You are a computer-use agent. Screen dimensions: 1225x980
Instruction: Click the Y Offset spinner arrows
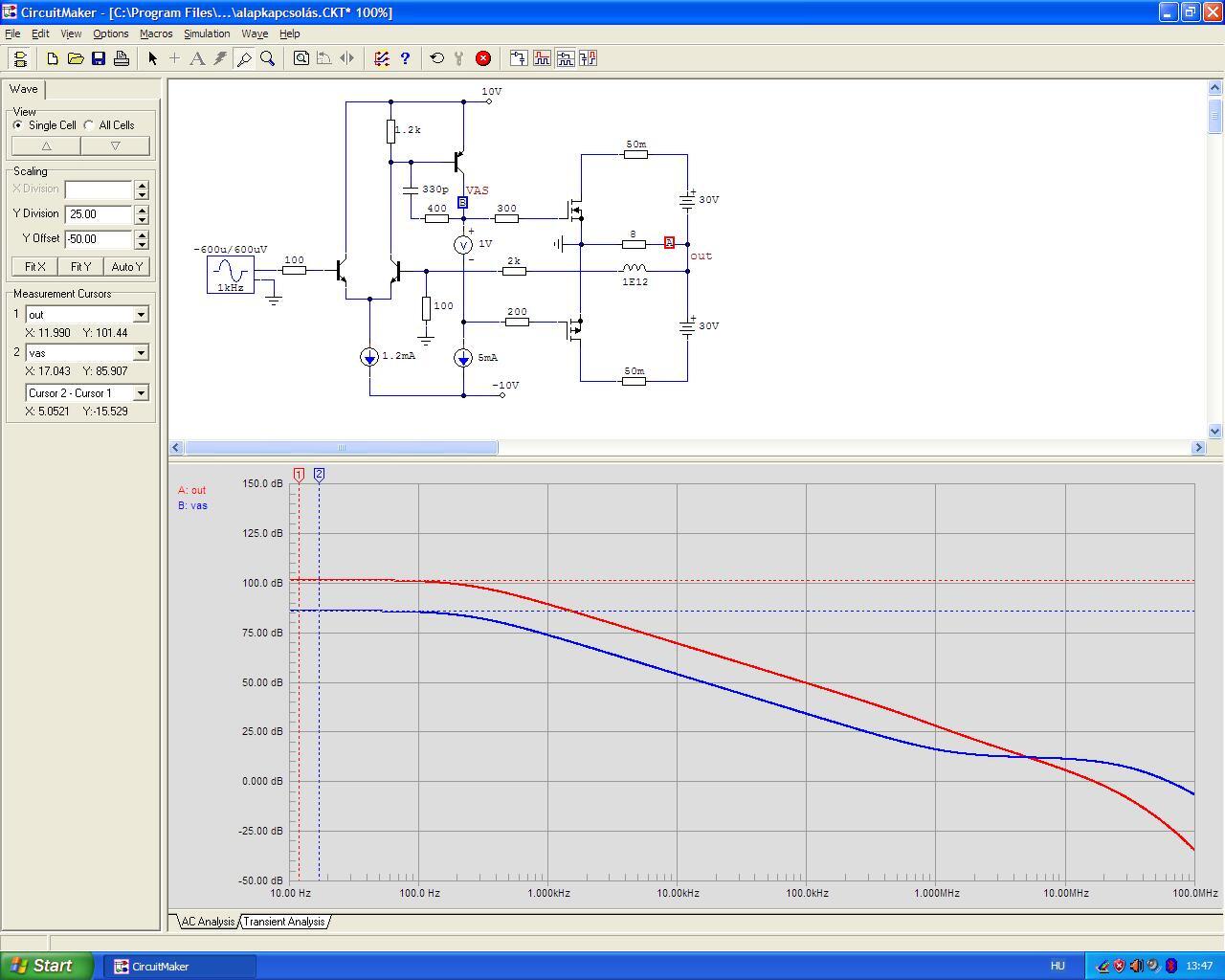pyautogui.click(x=142, y=239)
